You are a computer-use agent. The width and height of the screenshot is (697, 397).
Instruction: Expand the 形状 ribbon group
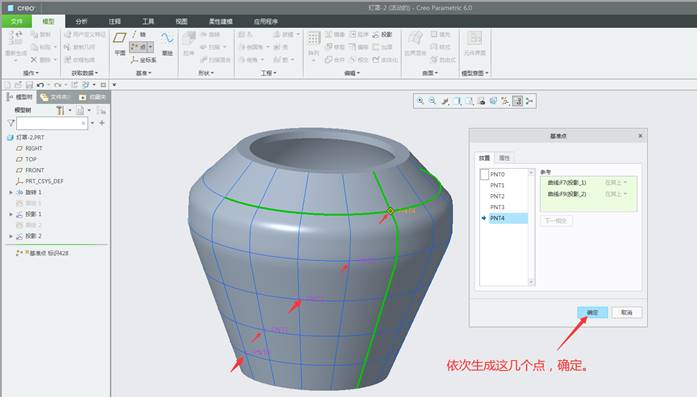point(206,72)
